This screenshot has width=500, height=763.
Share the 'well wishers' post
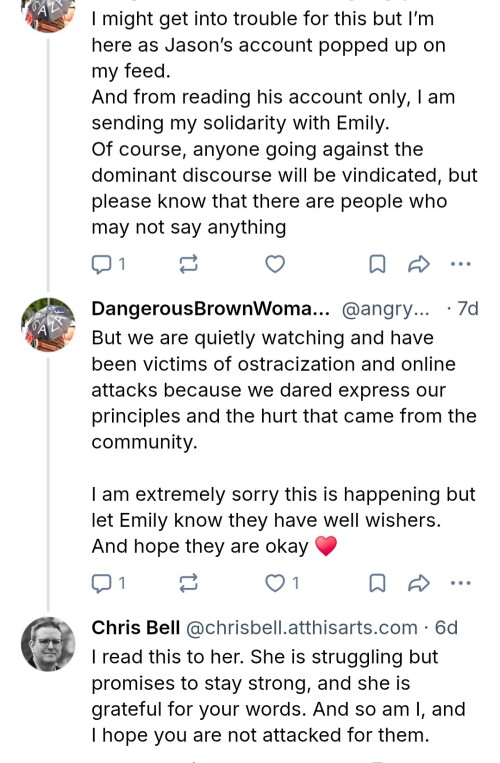tap(418, 582)
